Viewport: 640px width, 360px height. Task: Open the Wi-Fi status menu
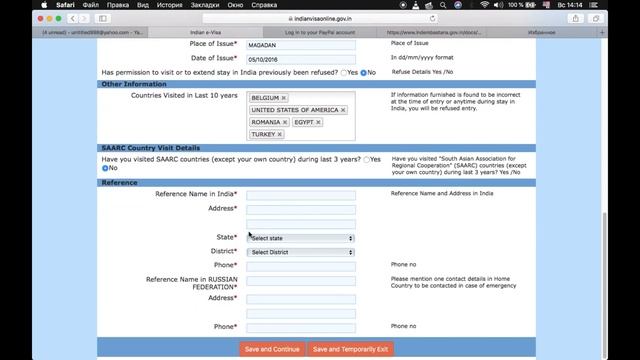(x=484, y=5)
